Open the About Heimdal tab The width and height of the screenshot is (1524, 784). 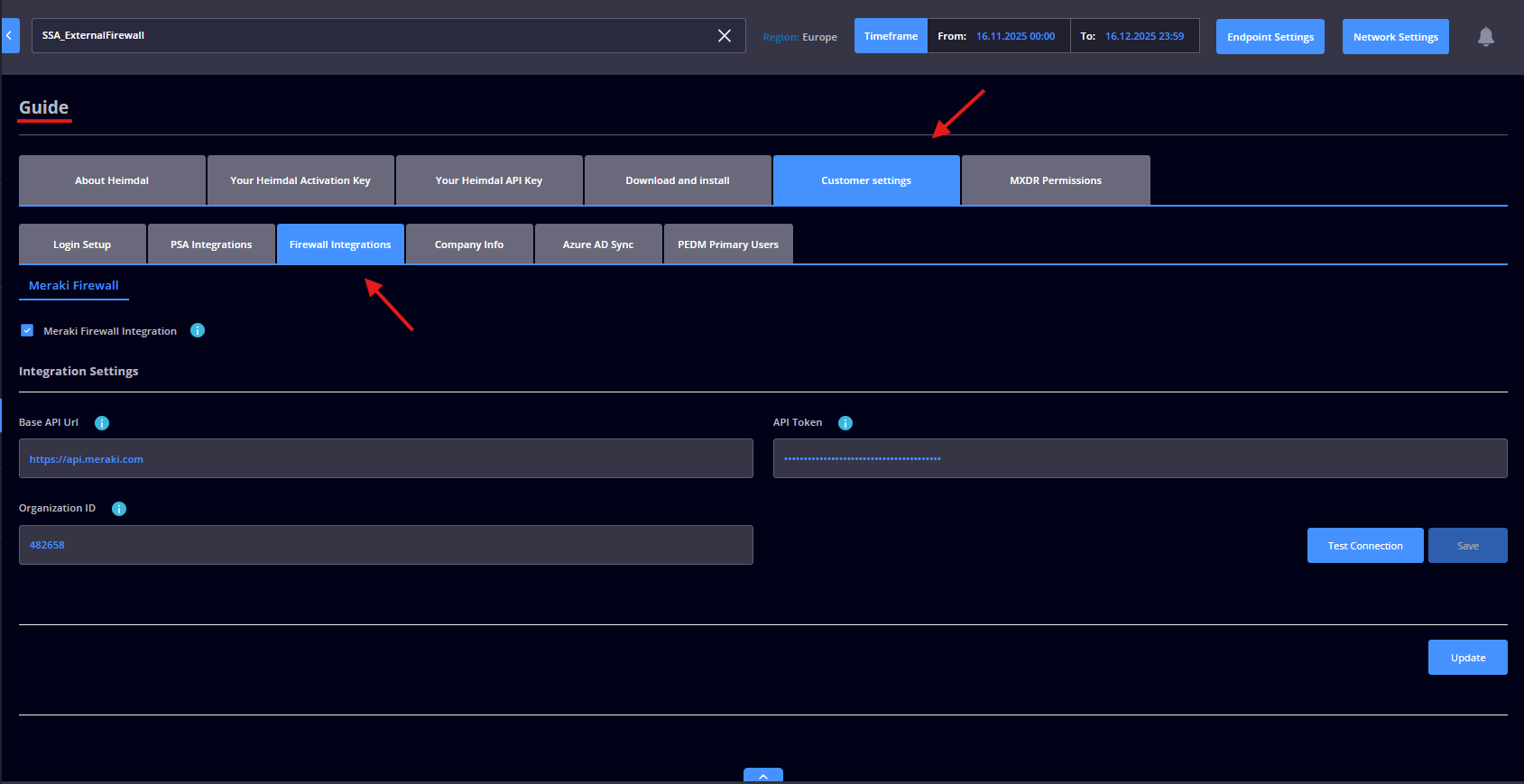point(112,180)
